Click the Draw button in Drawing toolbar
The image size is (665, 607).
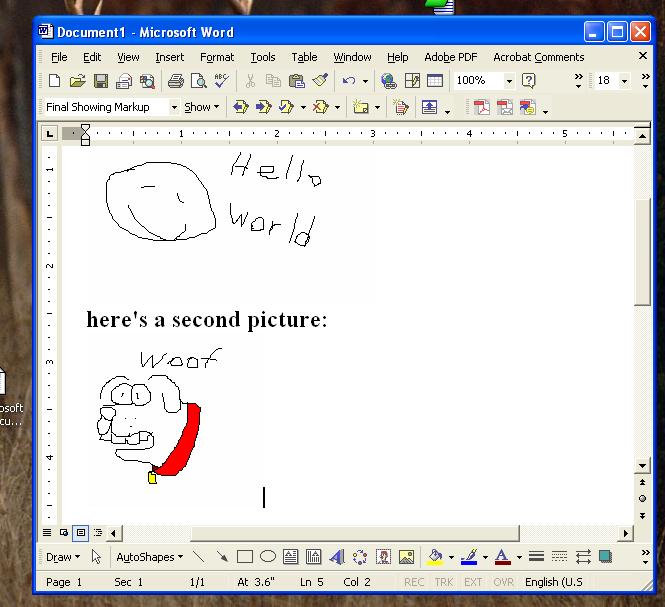(63, 557)
